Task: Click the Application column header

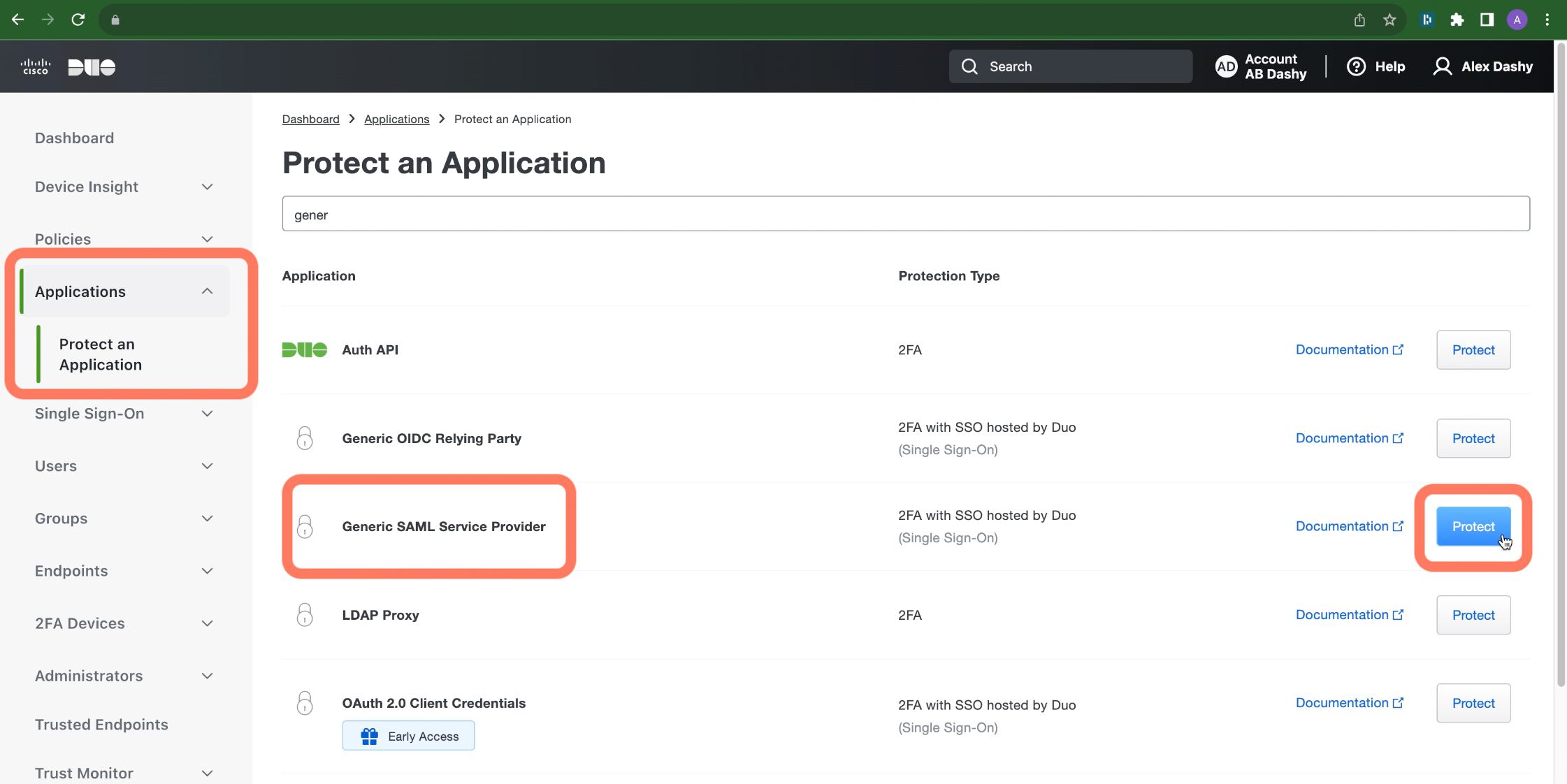Action: coord(319,276)
